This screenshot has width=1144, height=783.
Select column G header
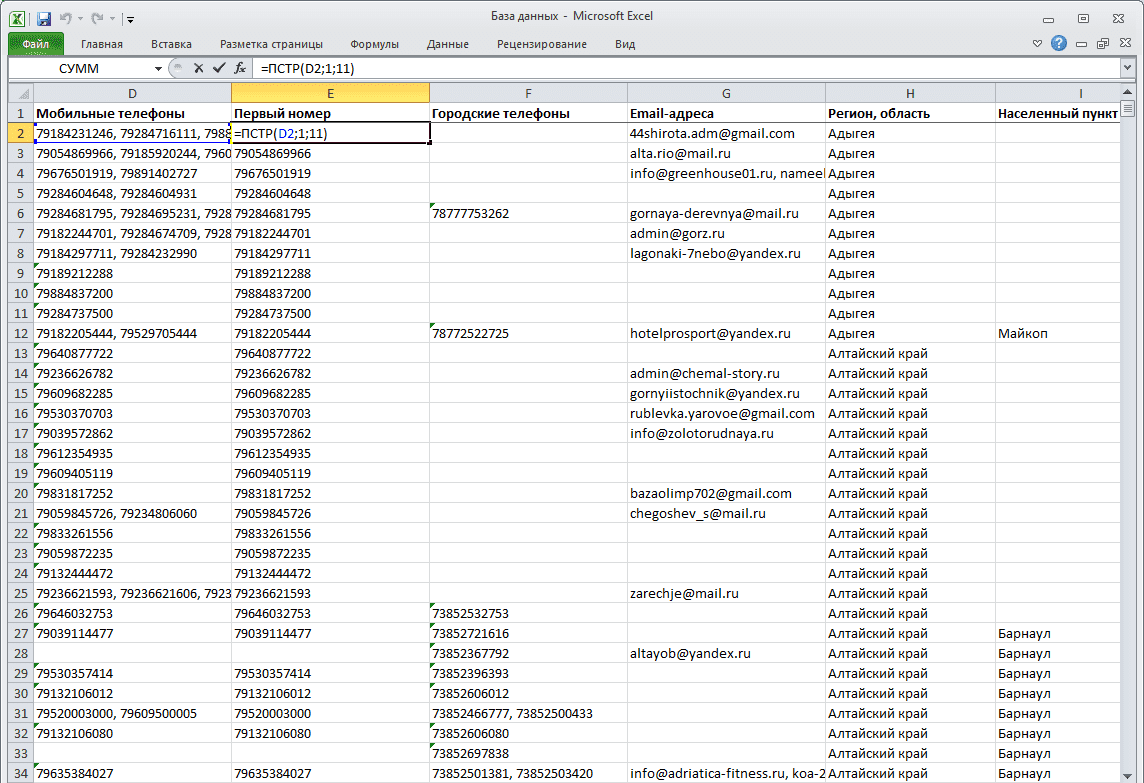[x=726, y=93]
